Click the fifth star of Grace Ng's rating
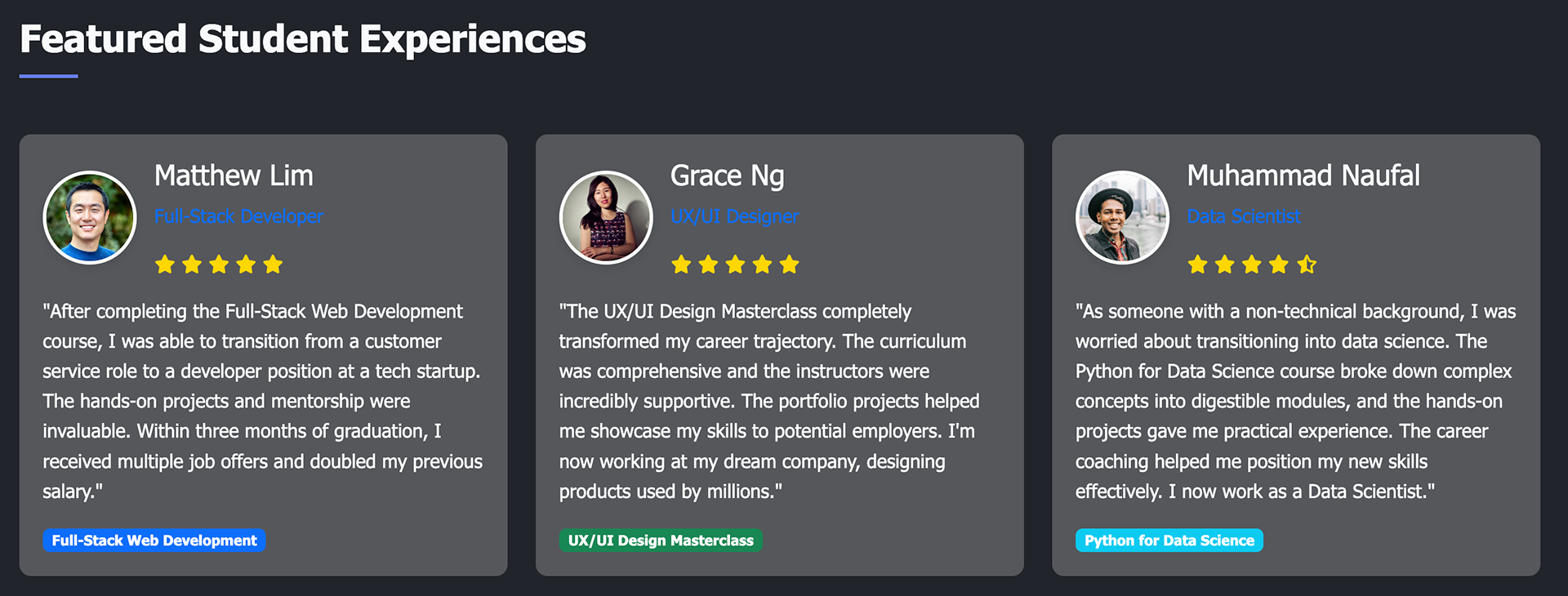1568x596 pixels. pos(789,265)
